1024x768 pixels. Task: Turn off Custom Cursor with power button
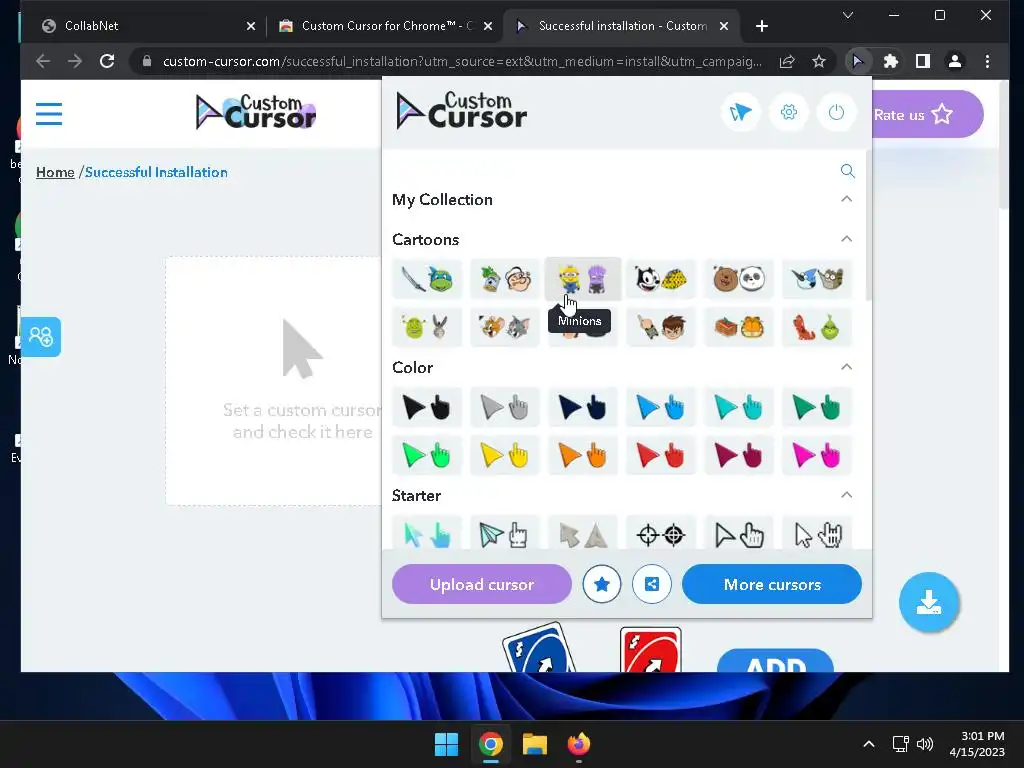[837, 112]
